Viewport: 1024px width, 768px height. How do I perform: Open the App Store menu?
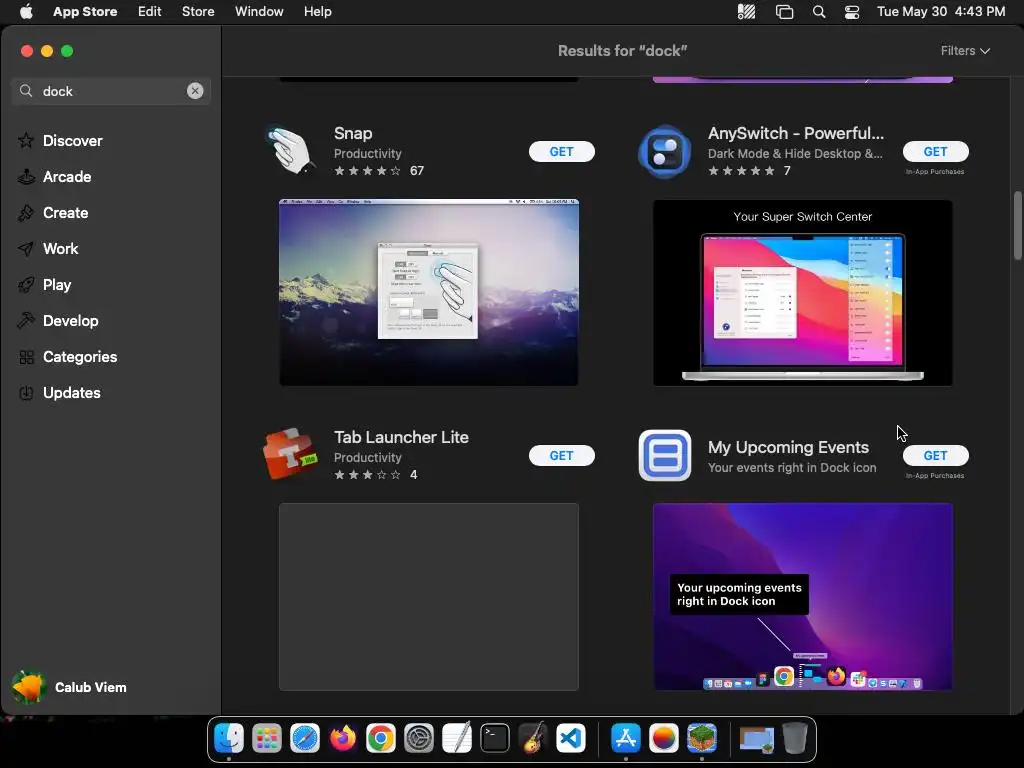[x=85, y=11]
